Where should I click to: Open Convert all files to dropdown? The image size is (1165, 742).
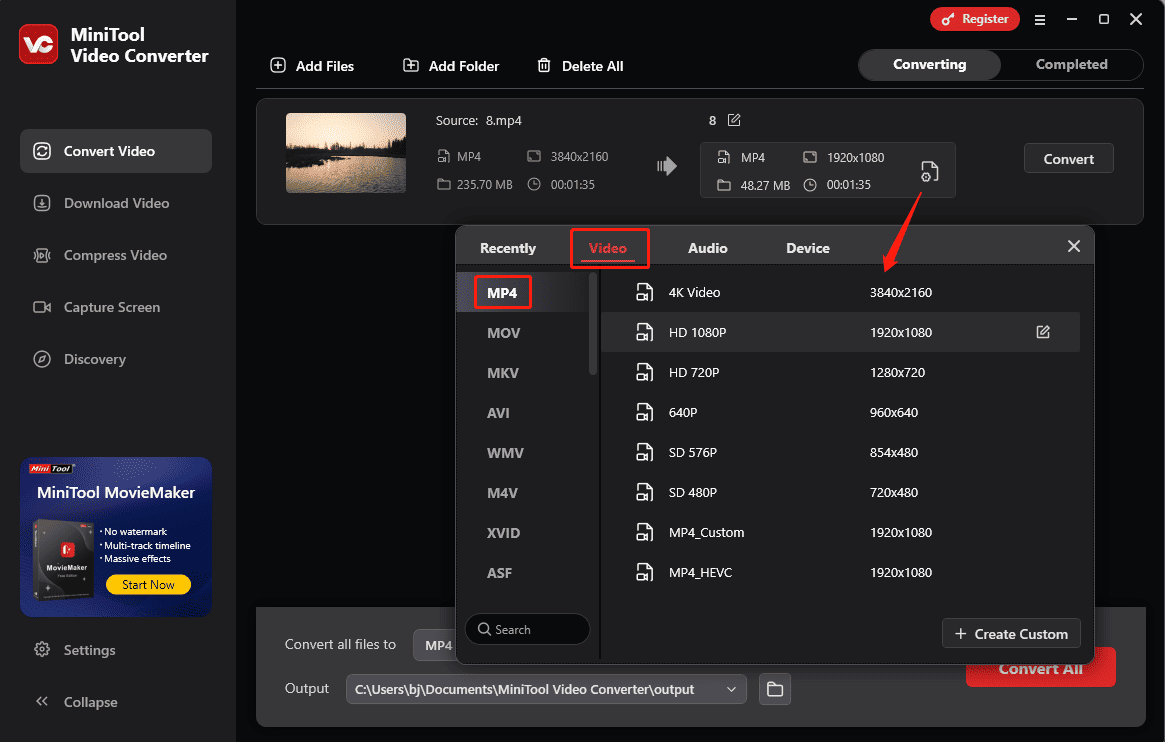(x=435, y=645)
